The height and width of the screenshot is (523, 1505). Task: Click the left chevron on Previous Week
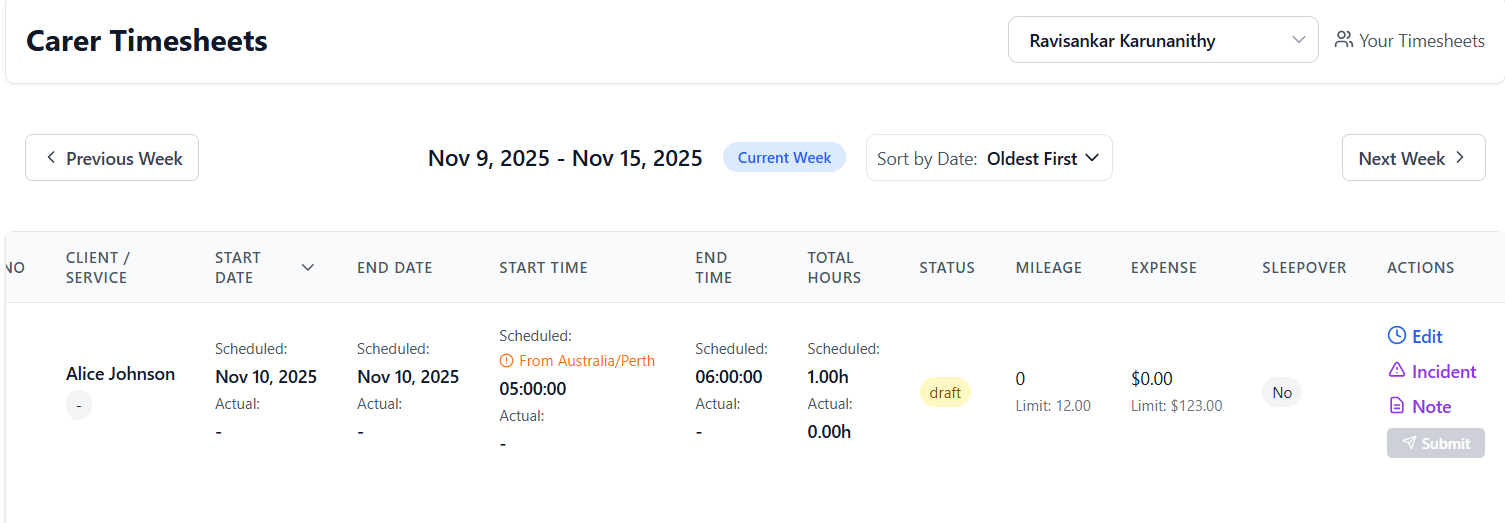51,158
